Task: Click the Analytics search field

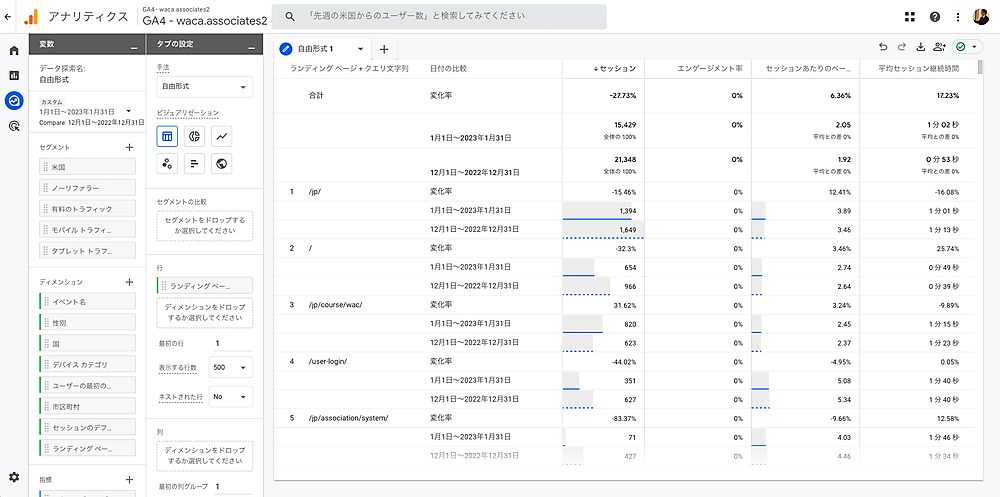Action: coord(440,17)
